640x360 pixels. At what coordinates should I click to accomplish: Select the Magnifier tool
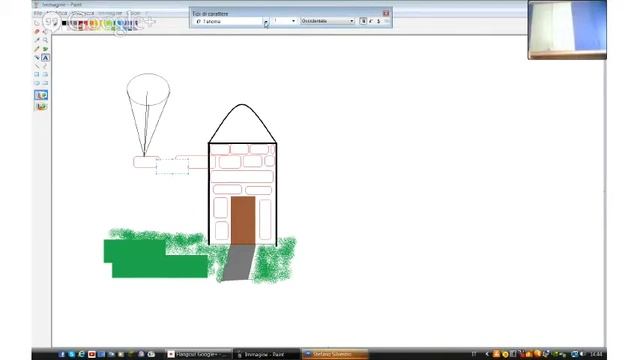point(45,40)
